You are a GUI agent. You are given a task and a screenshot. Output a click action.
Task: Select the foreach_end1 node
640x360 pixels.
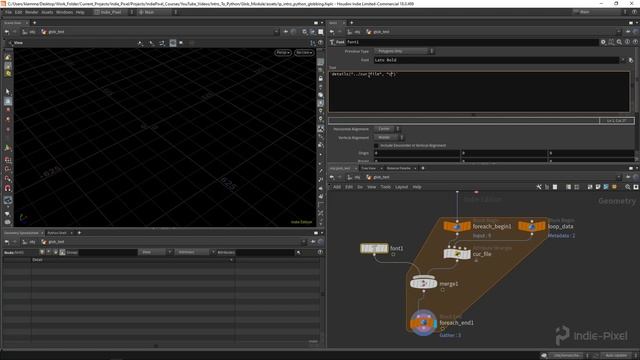(x=423, y=322)
